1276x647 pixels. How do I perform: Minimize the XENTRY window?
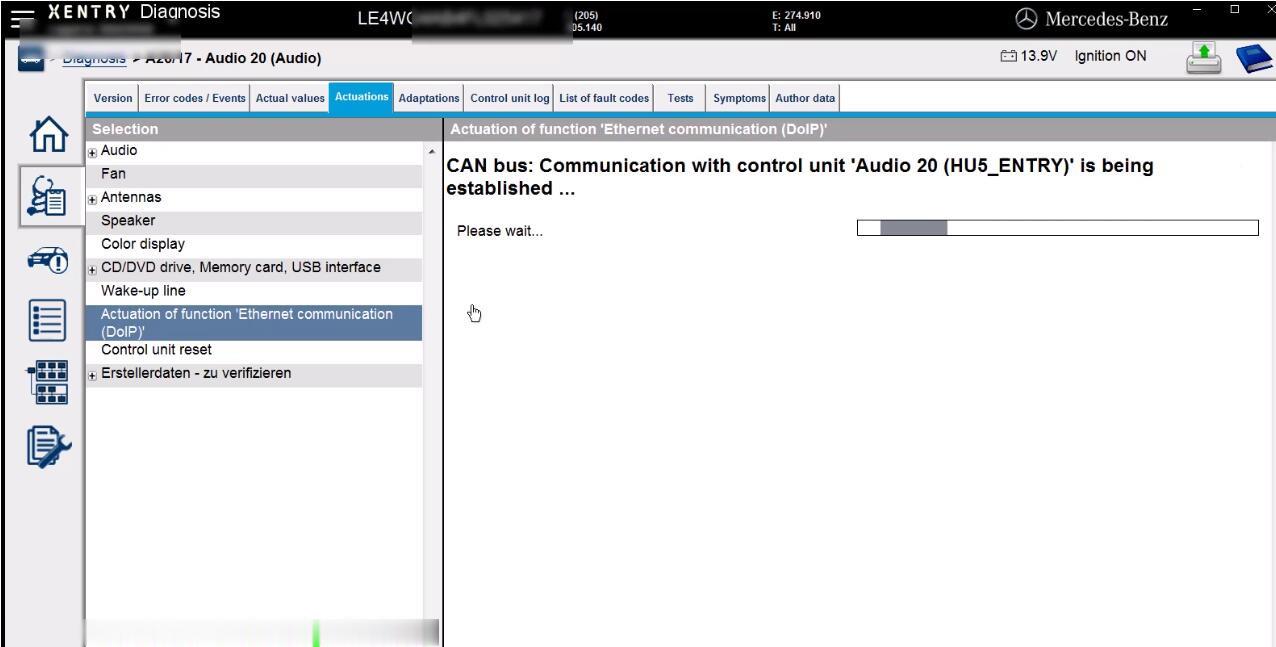(x=1197, y=12)
